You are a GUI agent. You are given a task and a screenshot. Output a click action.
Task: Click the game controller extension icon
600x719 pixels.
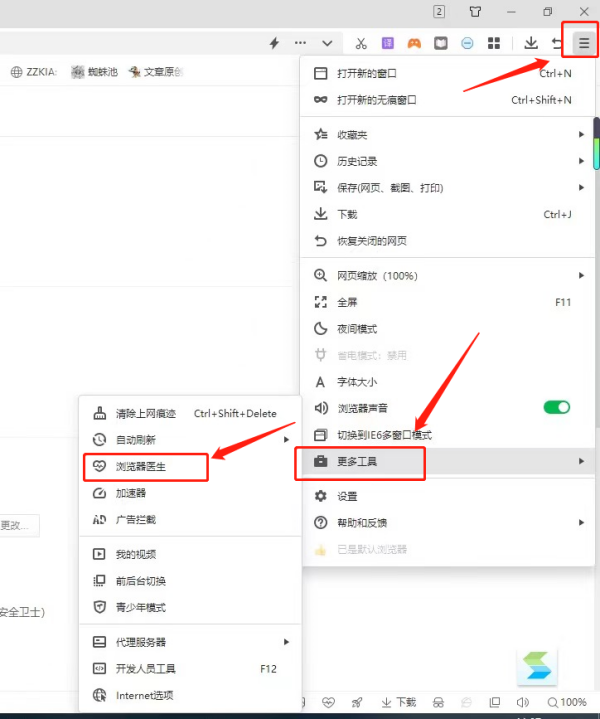[414, 43]
